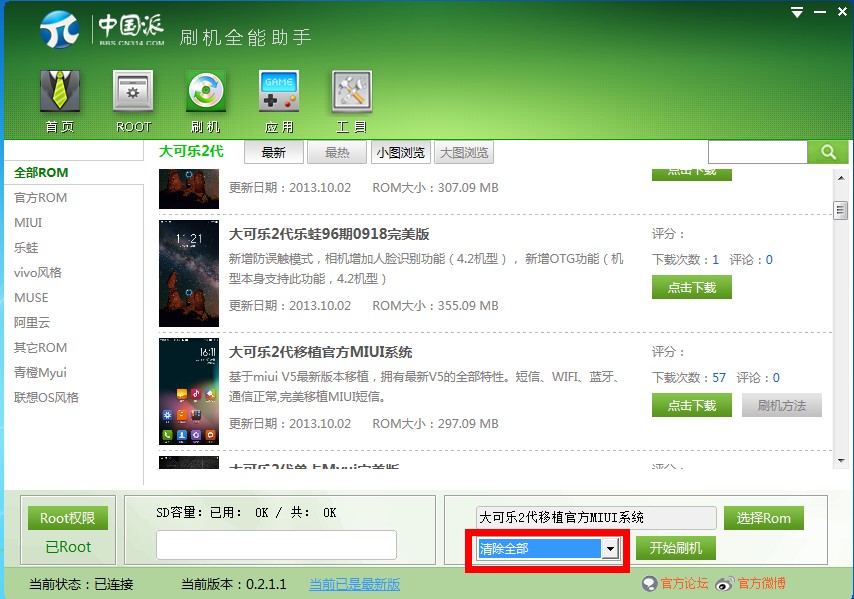The width and height of the screenshot is (854, 599).
Task: Open 刷机方法 for MIUI ROM
Action: tap(782, 406)
